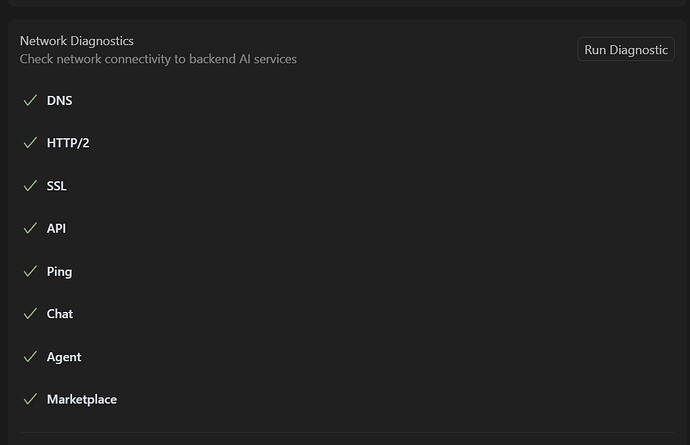Viewport: 690px width, 445px height.
Task: Click the HTTP/2 checkmark icon
Action: click(30, 143)
